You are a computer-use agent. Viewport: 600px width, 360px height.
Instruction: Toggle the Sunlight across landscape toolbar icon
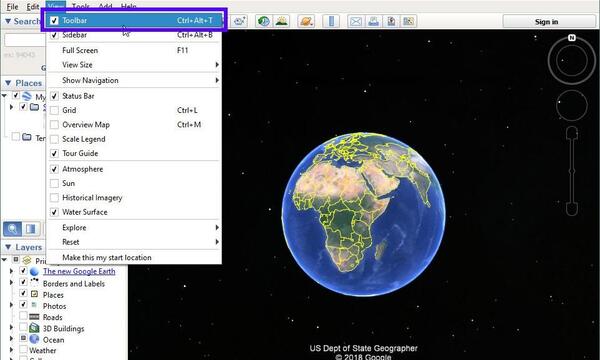[281, 21]
